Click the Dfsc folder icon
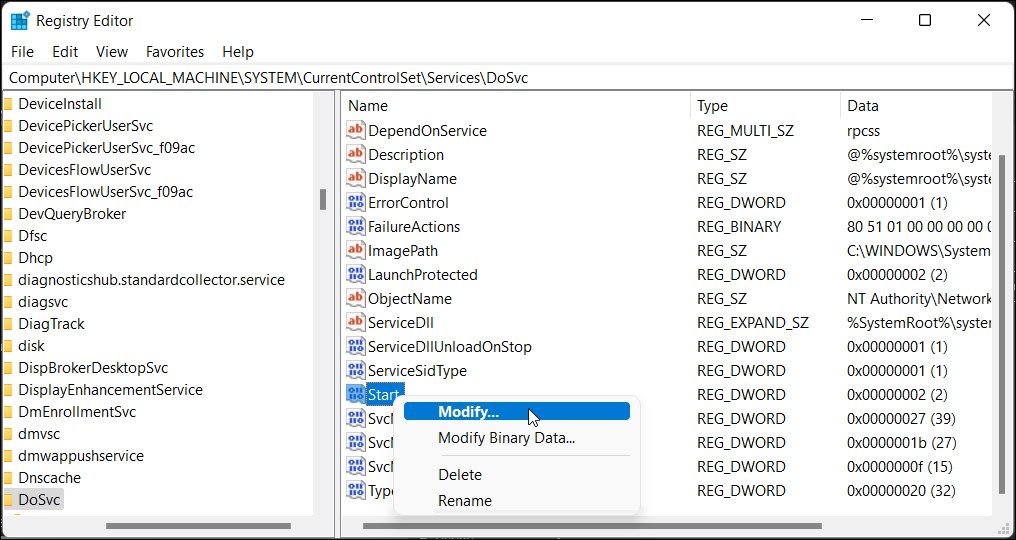 pyautogui.click(x=8, y=236)
